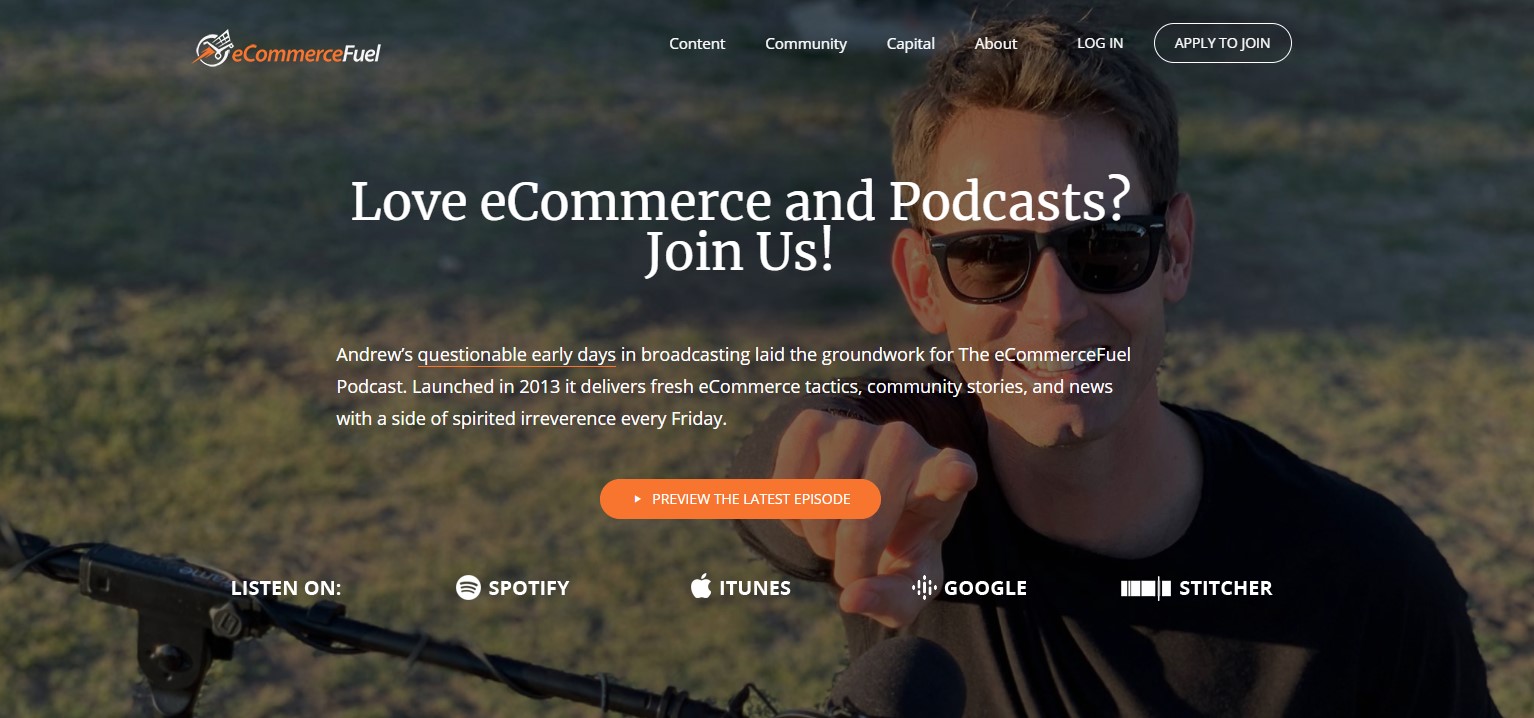Click the eCommerceFuel rocket logo icon
The height and width of the screenshot is (718, 1534).
tap(212, 48)
